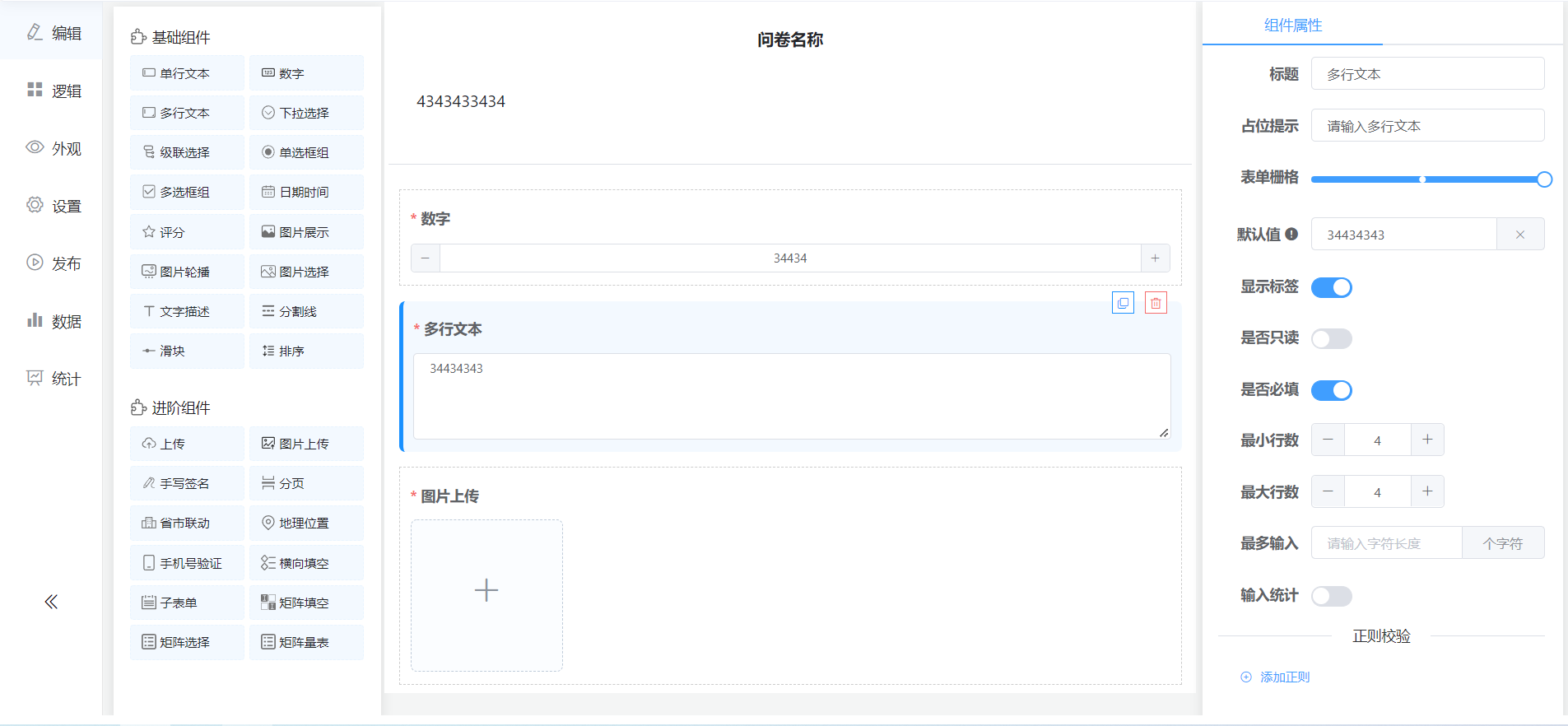The width and height of the screenshot is (1568, 726).
Task: Add a 排序 component
Action: tap(306, 351)
